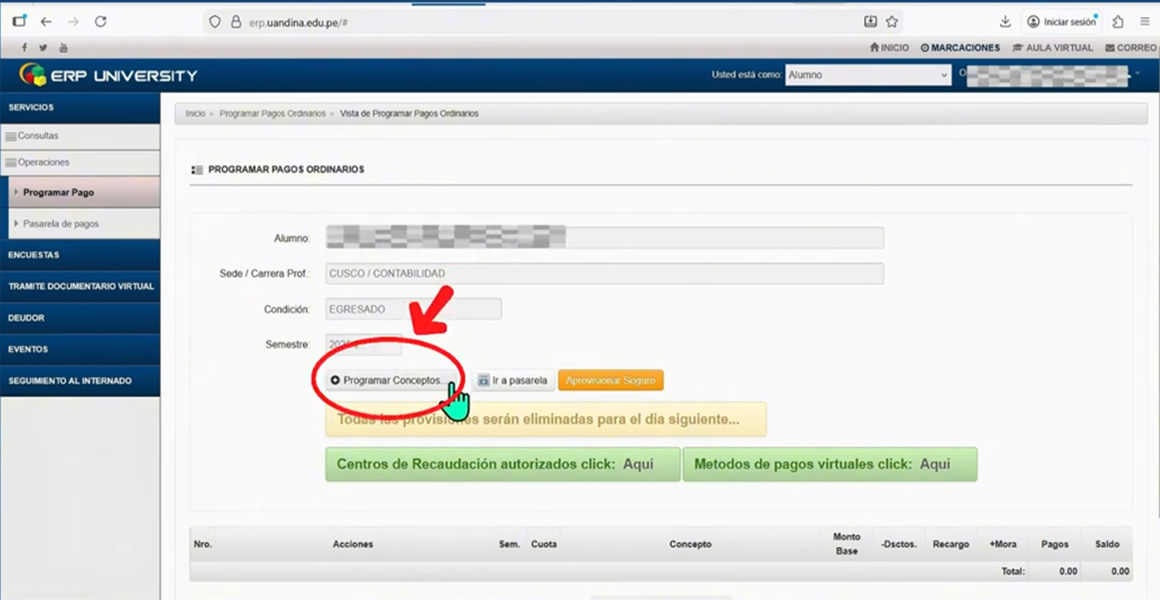Image resolution: width=1160 pixels, height=600 pixels.
Task: Open the 'Usted está como: Alumno' dropdown
Action: click(866, 74)
